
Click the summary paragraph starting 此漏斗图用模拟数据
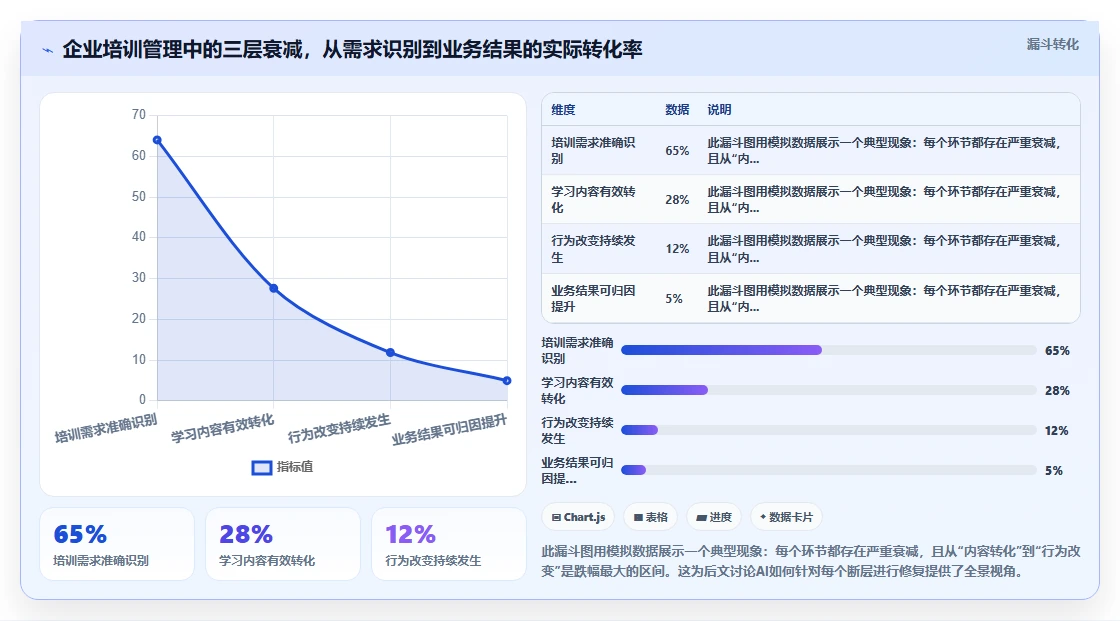tap(811, 561)
